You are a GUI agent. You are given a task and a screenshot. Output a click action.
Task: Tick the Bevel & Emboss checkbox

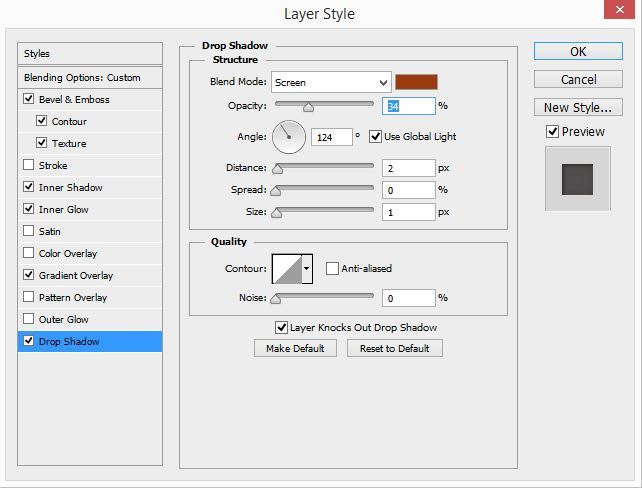pyautogui.click(x=29, y=99)
